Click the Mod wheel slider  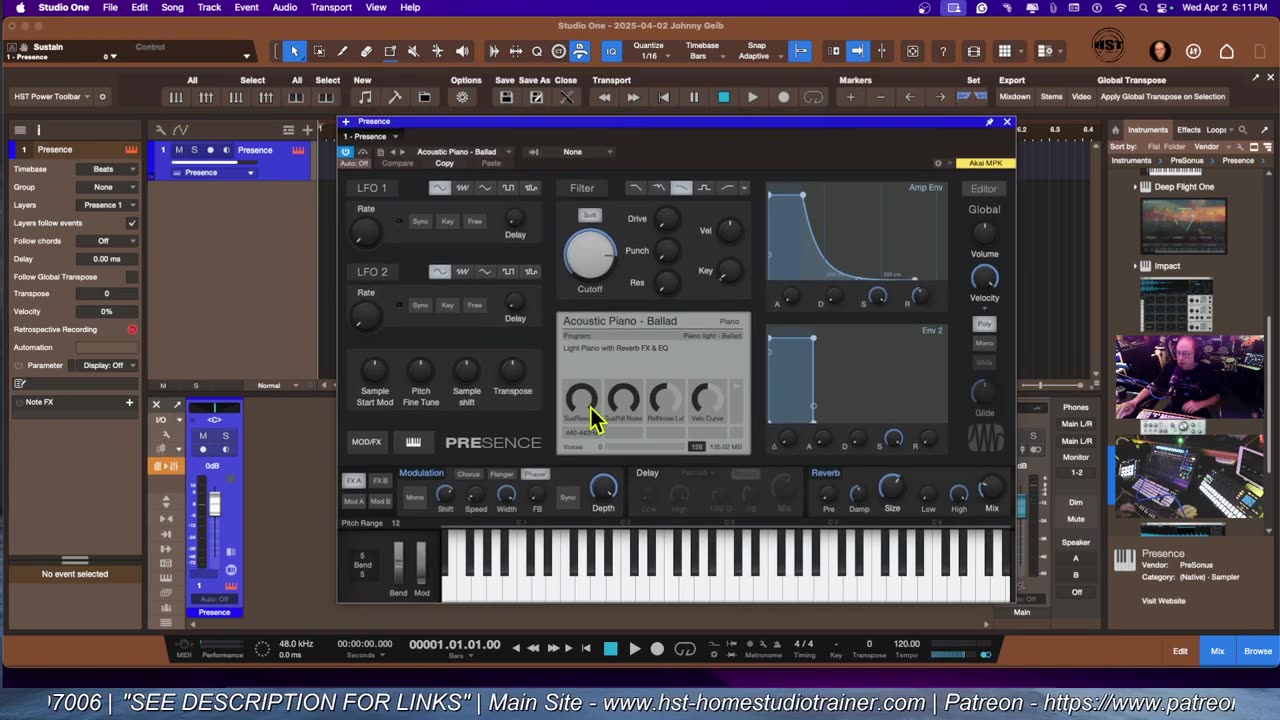coord(421,564)
